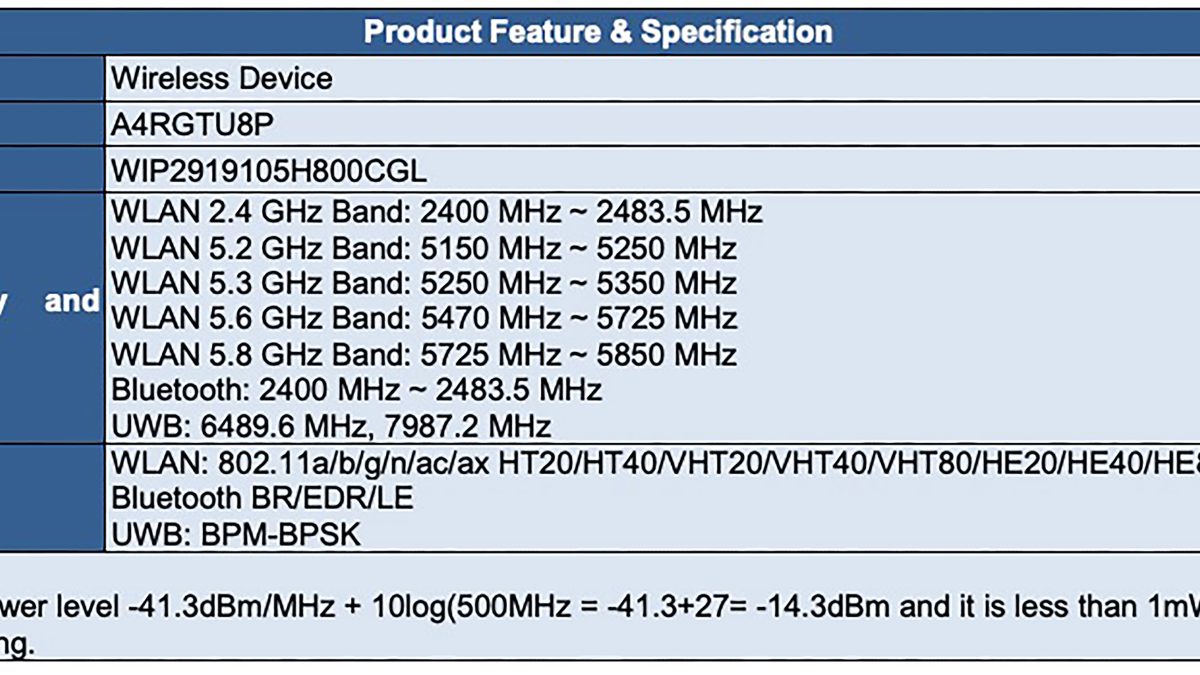Select the Bluetooth BR/EDR/LE line
Image resolution: width=1200 pixels, height=675 pixels.
point(262,499)
